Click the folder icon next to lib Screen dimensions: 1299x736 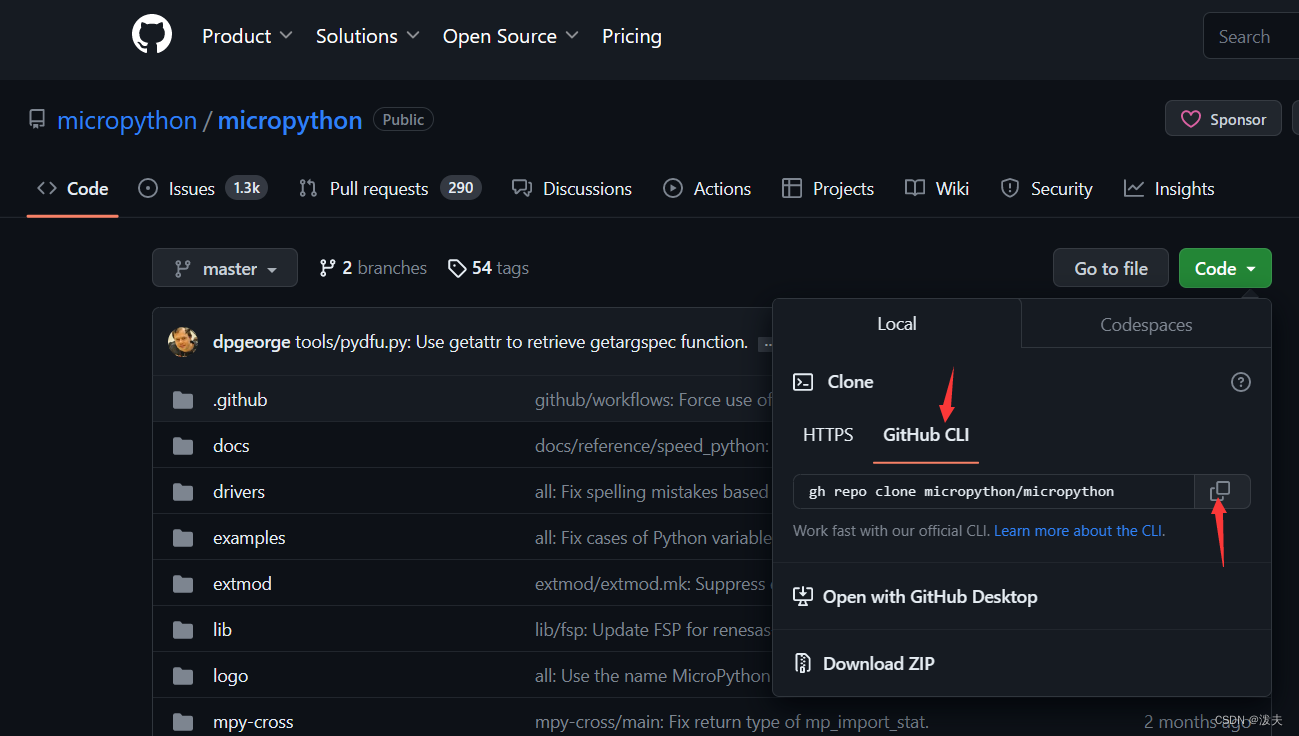tap(183, 630)
